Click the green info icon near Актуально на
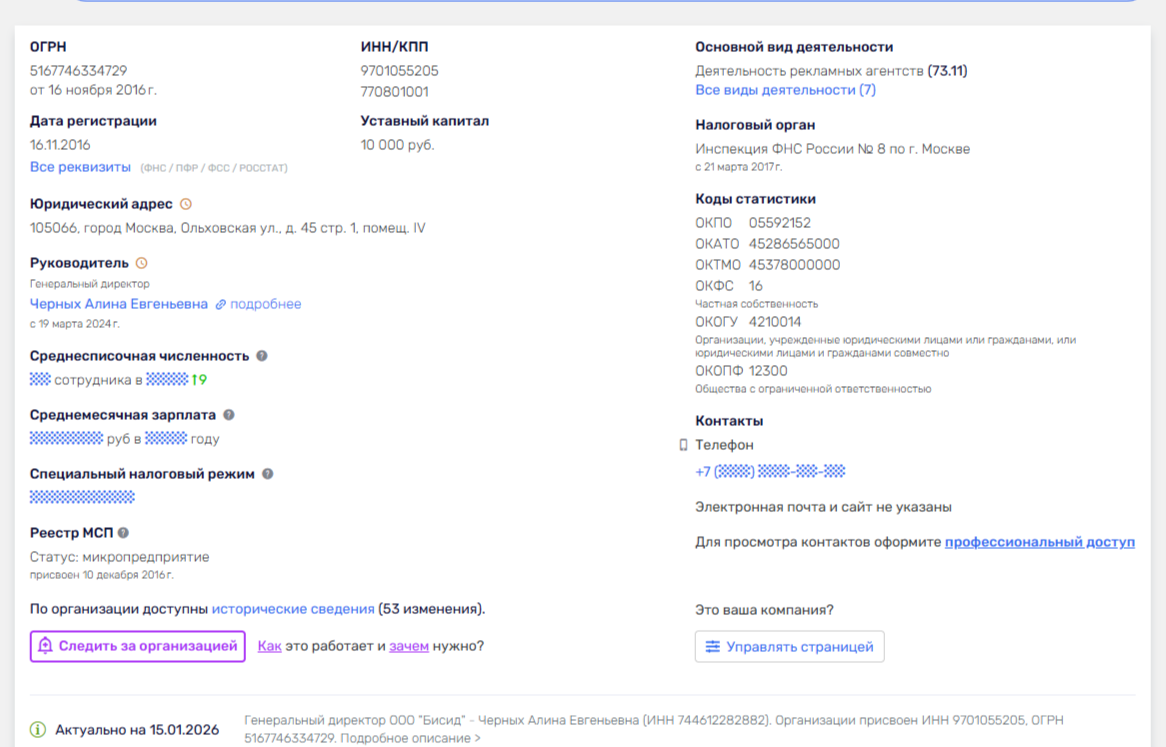 click(x=38, y=730)
